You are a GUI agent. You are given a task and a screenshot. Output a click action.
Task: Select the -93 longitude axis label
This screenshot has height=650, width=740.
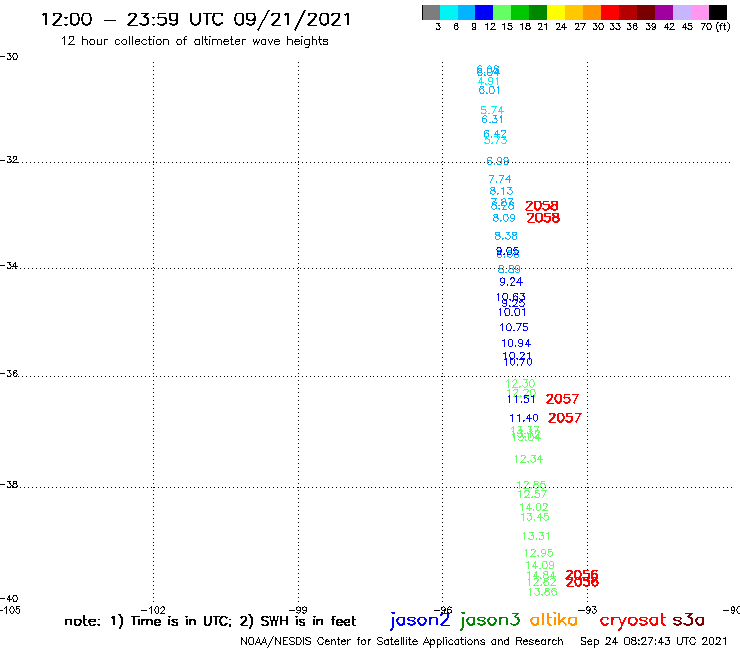588,610
